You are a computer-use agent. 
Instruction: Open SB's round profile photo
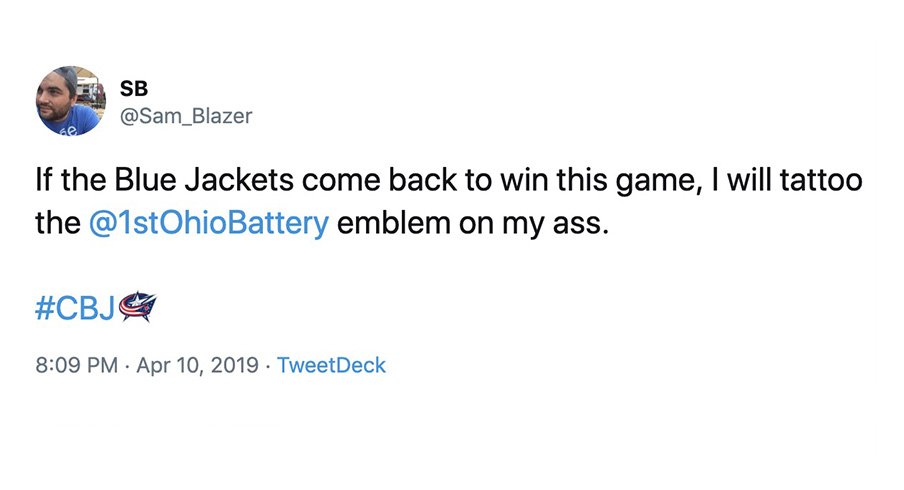pos(71,101)
